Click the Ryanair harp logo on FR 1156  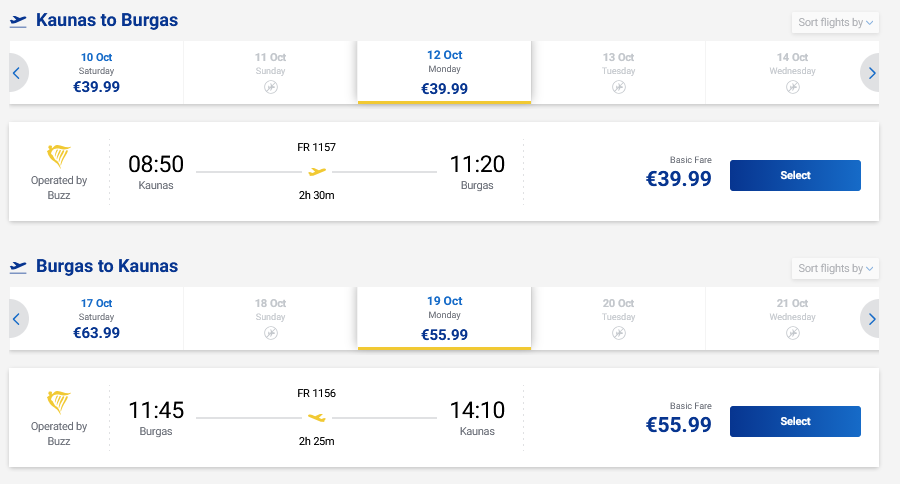[59, 402]
